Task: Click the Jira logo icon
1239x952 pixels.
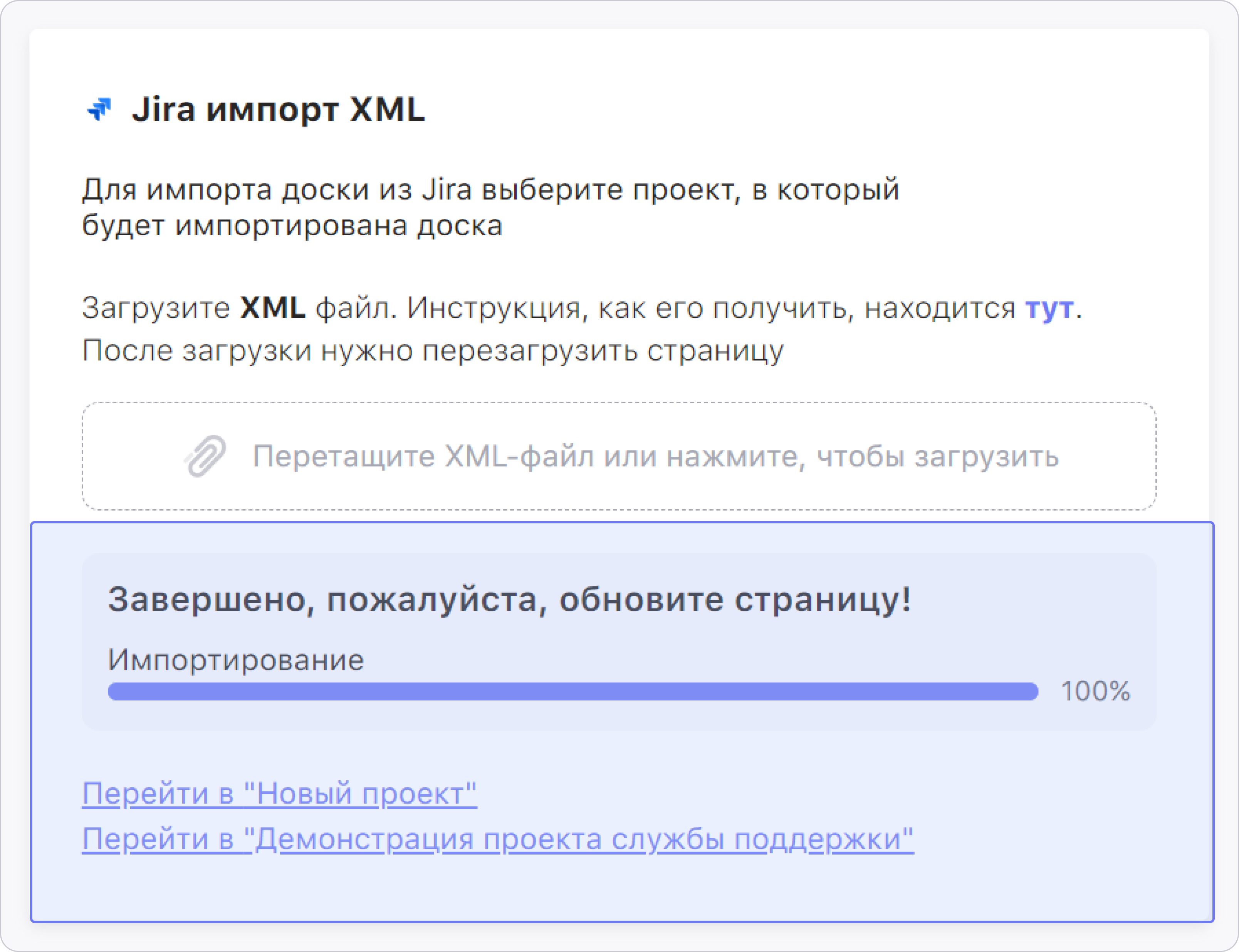Action: coord(99,109)
